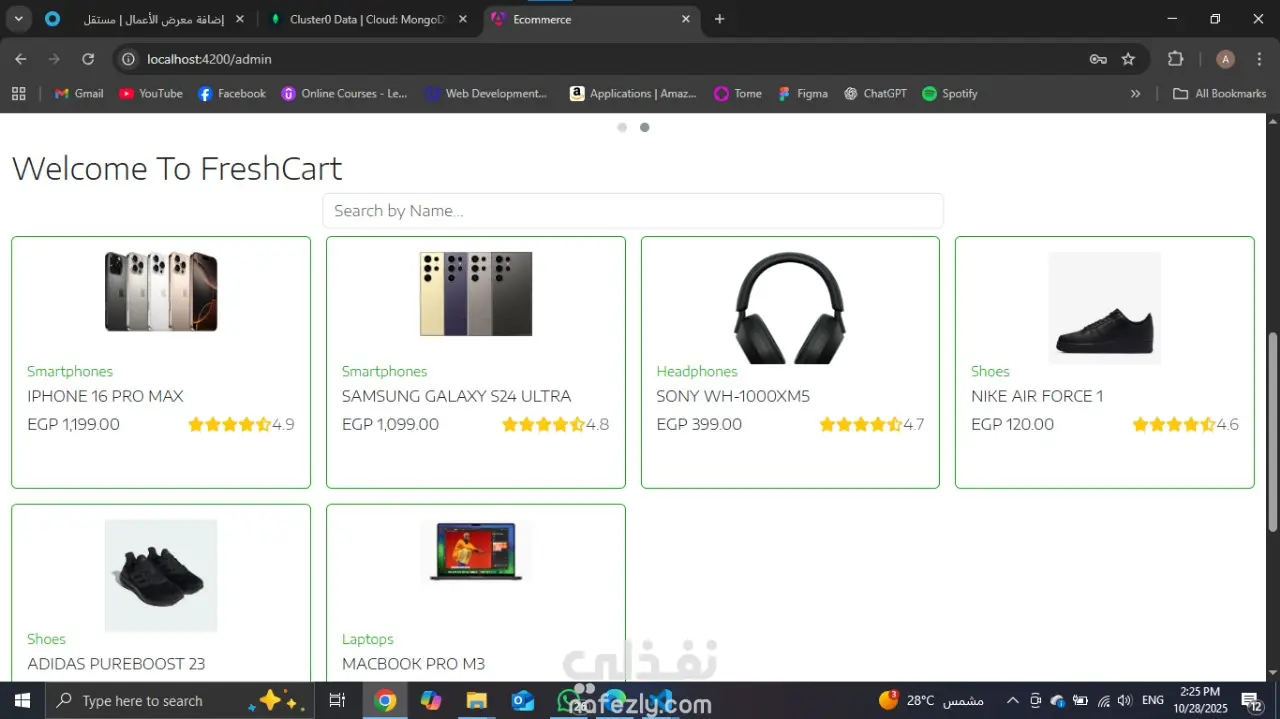The image size is (1280, 719).
Task: Open the Adidas Pureboost 23 shoe image
Action: coord(161,576)
